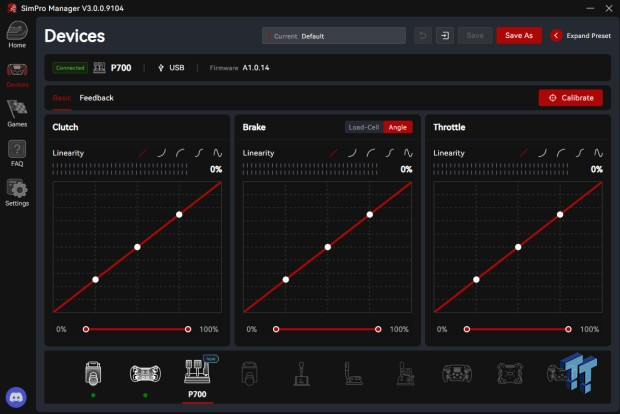This screenshot has width=620, height=414.
Task: Switch Brake mode to Angle
Action: (x=398, y=127)
